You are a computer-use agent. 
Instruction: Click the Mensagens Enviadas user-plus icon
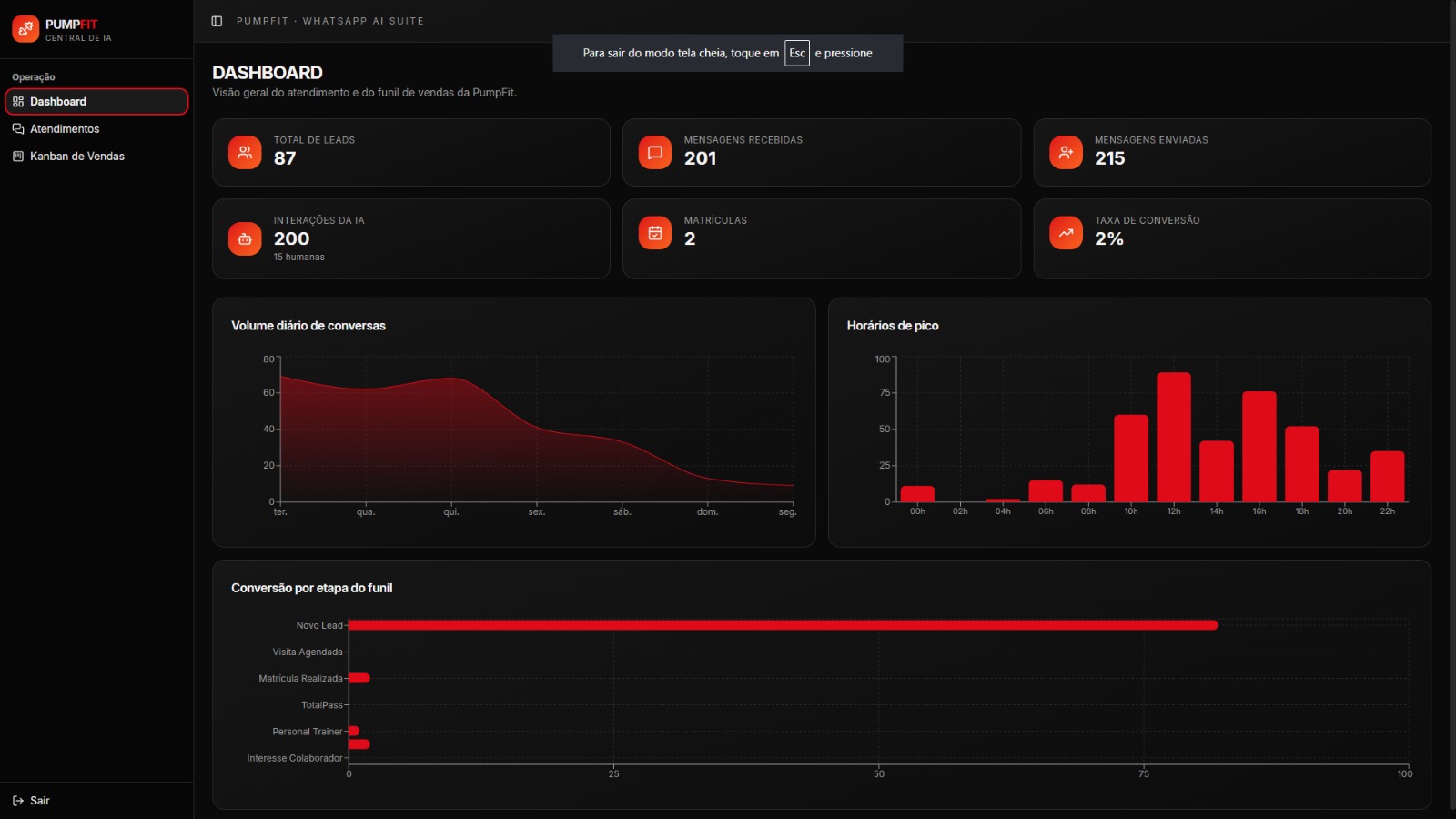pos(1066,153)
